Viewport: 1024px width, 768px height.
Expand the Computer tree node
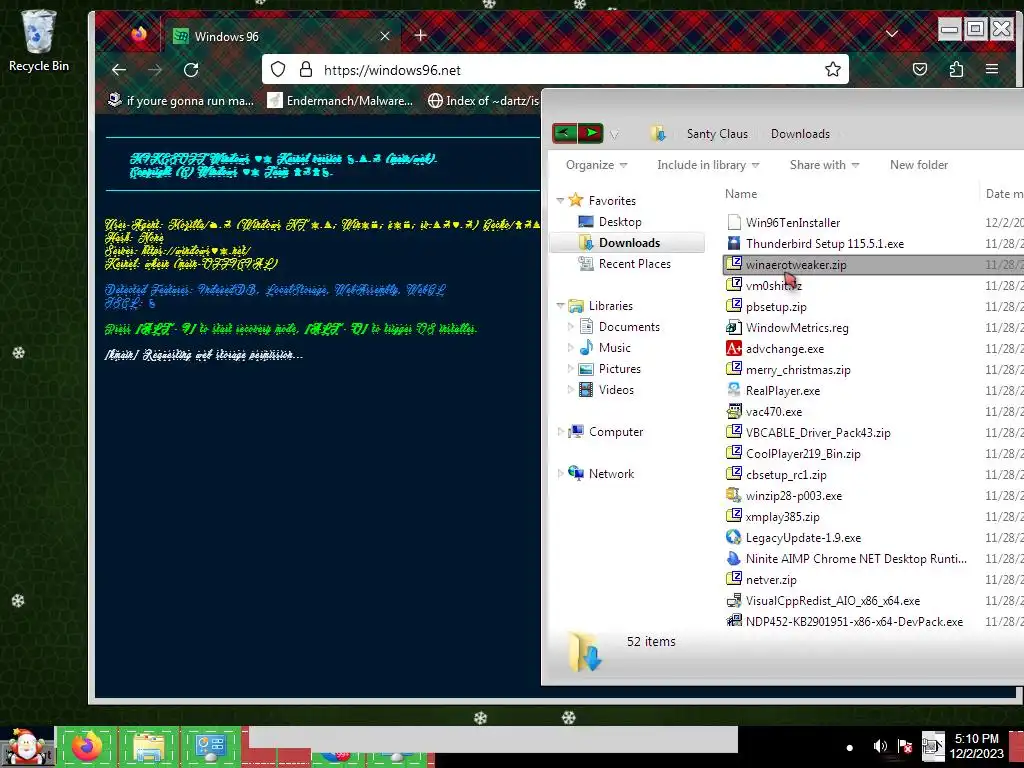tap(560, 432)
